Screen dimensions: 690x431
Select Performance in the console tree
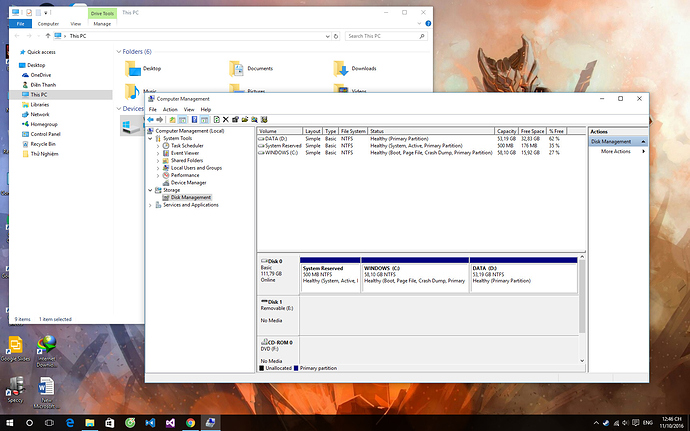pos(185,175)
